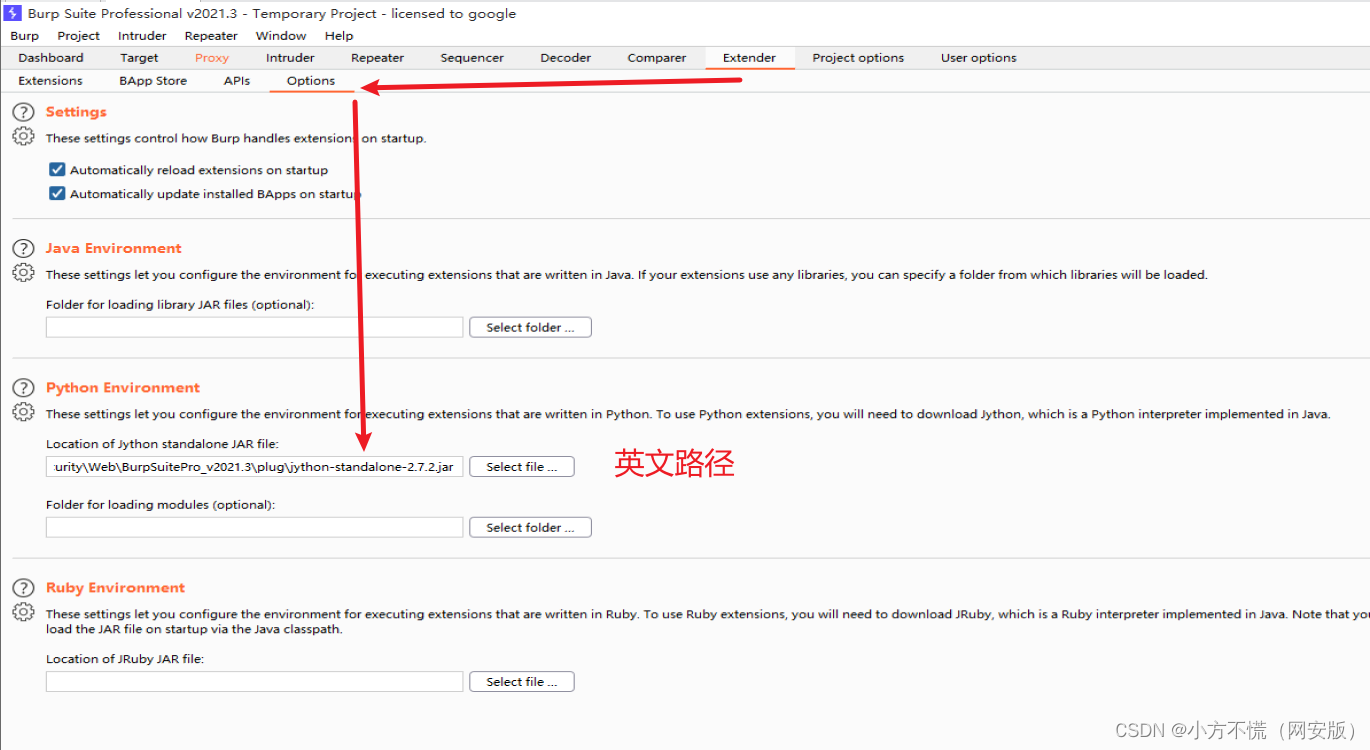Viewport: 1370px width, 750px height.
Task: Focus the Java library JAR folder field
Action: point(255,327)
